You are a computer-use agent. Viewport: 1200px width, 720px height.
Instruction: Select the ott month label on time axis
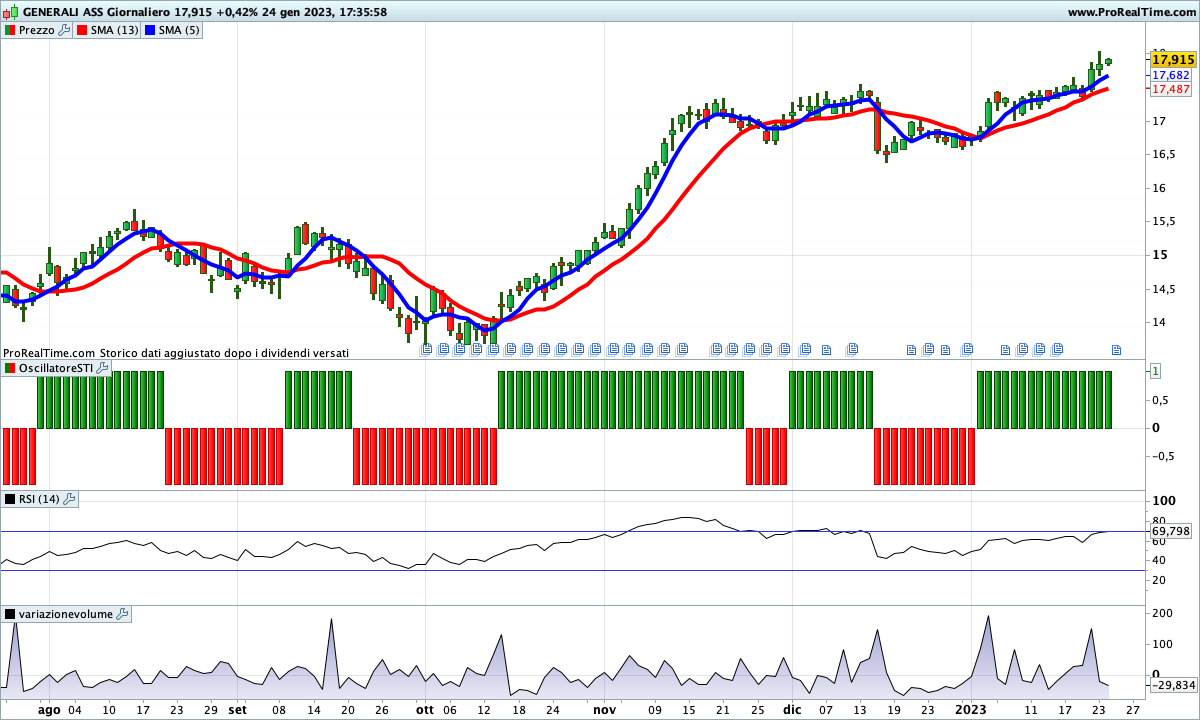[425, 710]
